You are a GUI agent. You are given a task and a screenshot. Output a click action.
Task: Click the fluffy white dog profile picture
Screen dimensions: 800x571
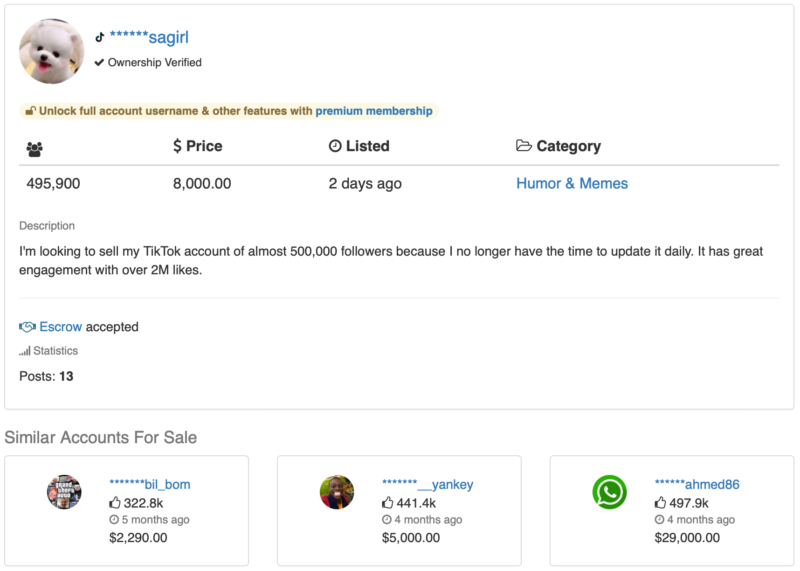tap(52, 50)
